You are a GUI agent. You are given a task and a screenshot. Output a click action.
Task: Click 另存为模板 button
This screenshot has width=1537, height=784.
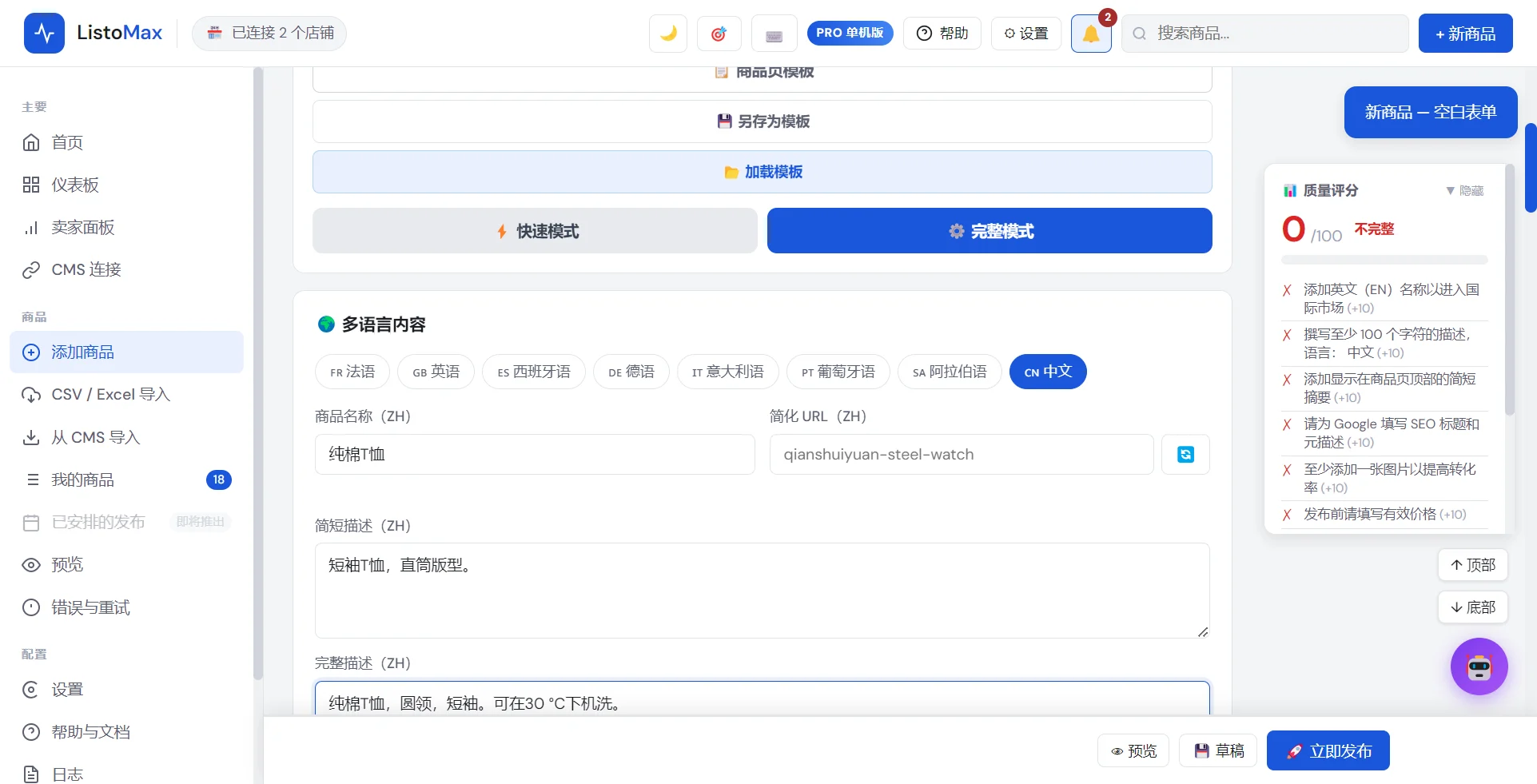[x=763, y=121]
